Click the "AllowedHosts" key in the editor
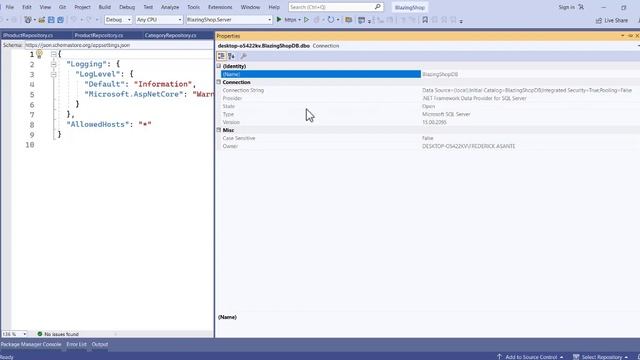The image size is (640, 360). click(x=98, y=124)
